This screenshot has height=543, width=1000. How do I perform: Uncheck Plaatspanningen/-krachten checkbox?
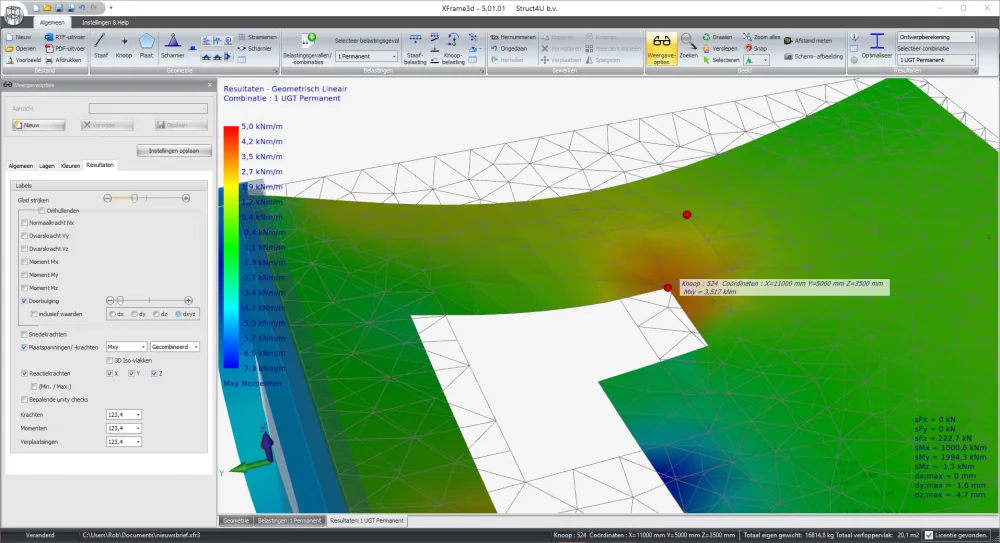25,347
